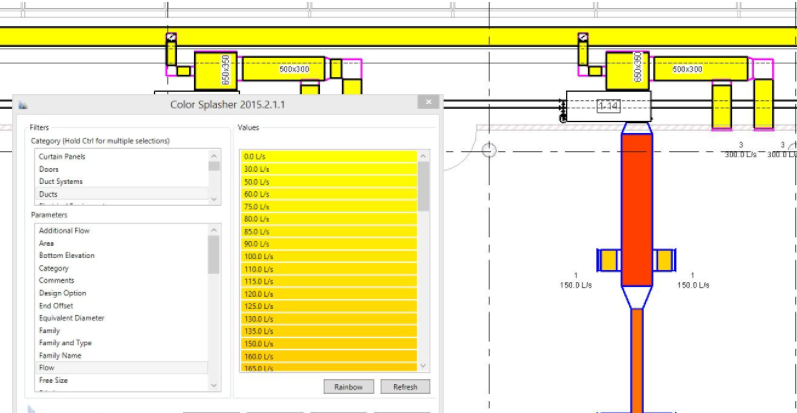This screenshot has width=797, height=413.
Task: Select the left 650x350 duct fitting
Action: point(216,71)
